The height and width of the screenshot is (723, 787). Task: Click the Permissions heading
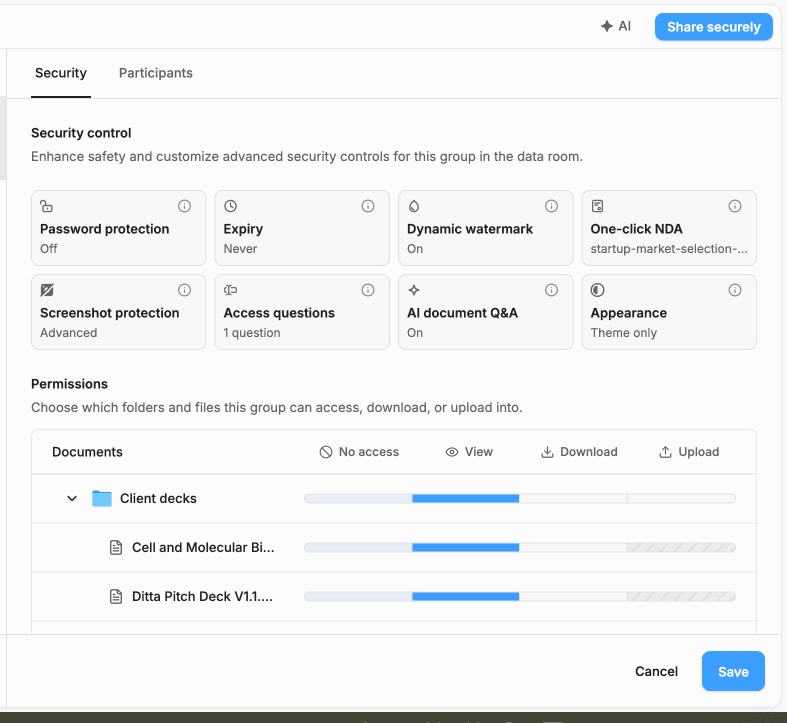point(69,384)
